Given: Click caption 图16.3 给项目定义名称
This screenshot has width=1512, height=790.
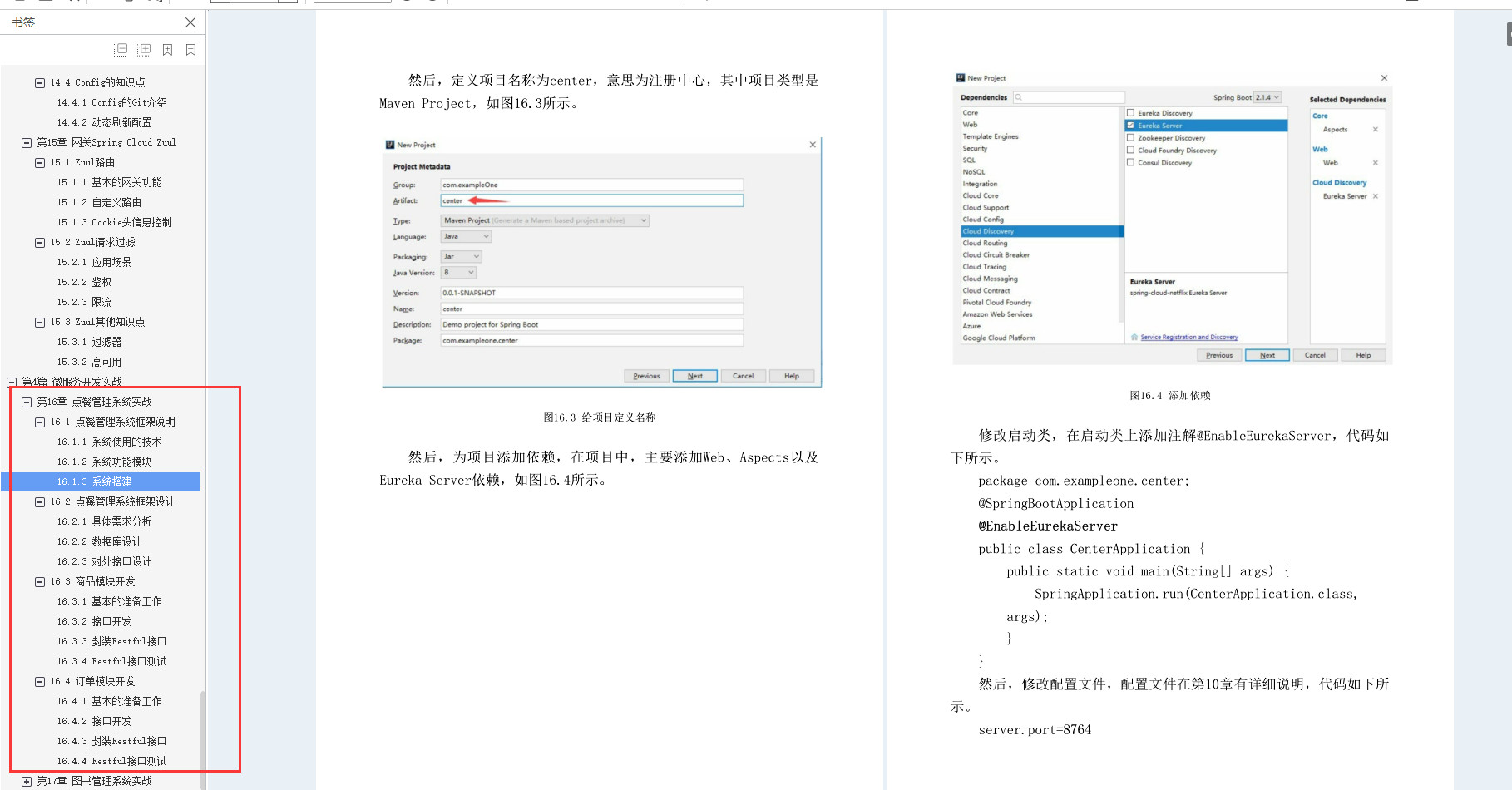Looking at the screenshot, I should tap(600, 417).
